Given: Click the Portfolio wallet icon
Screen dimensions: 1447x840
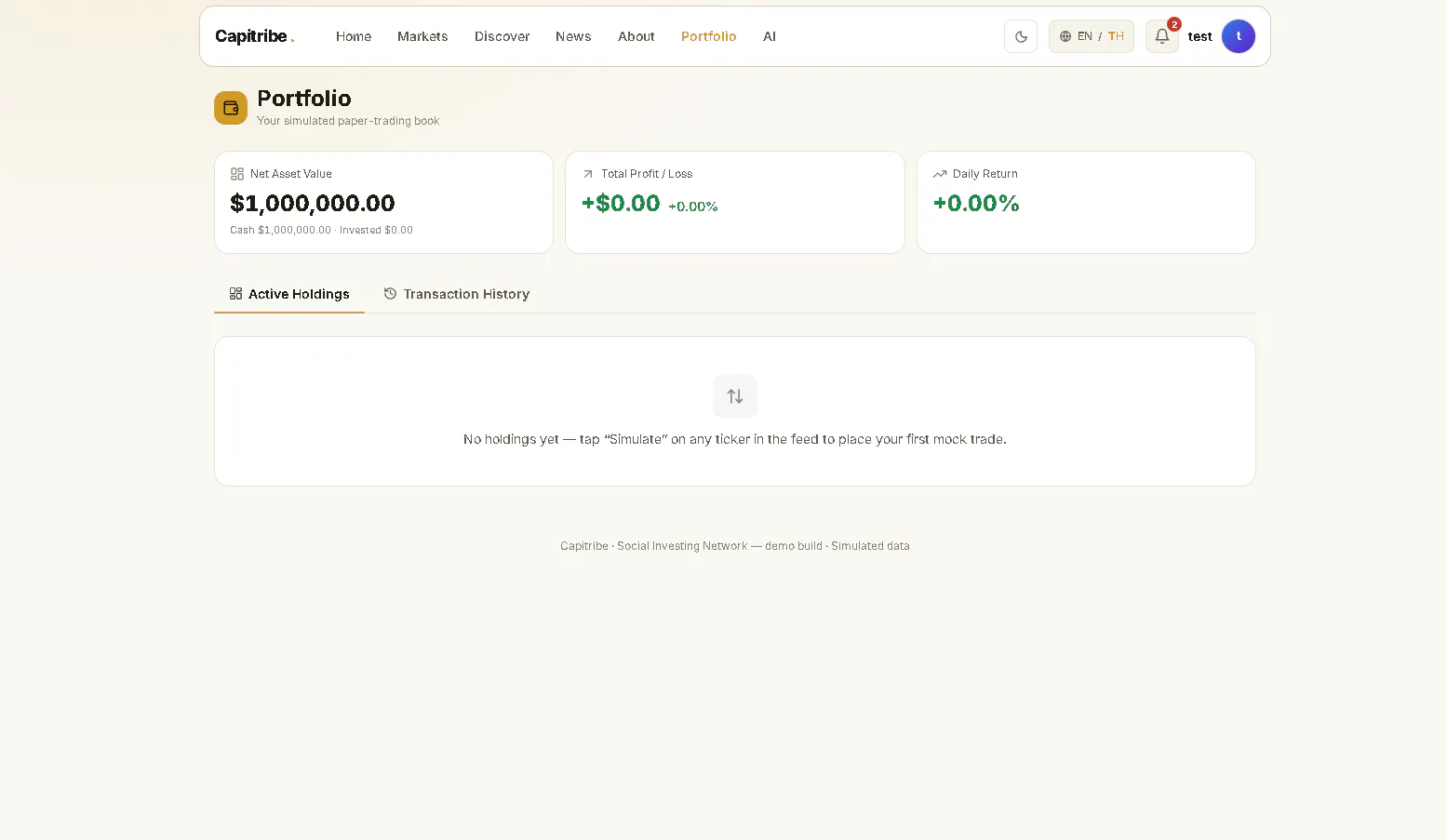Looking at the screenshot, I should tap(231, 108).
